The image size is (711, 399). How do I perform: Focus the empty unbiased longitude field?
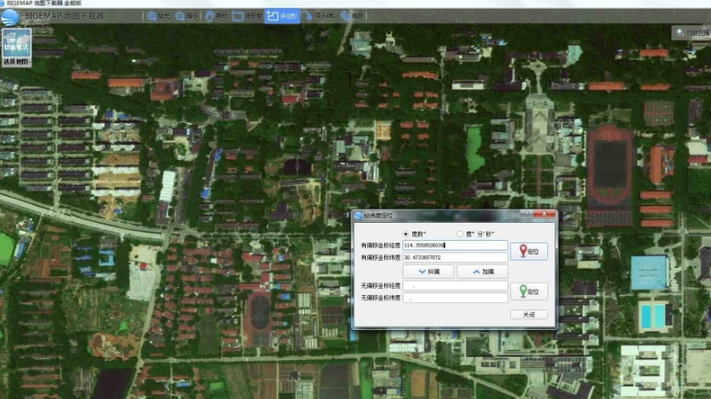tap(455, 286)
